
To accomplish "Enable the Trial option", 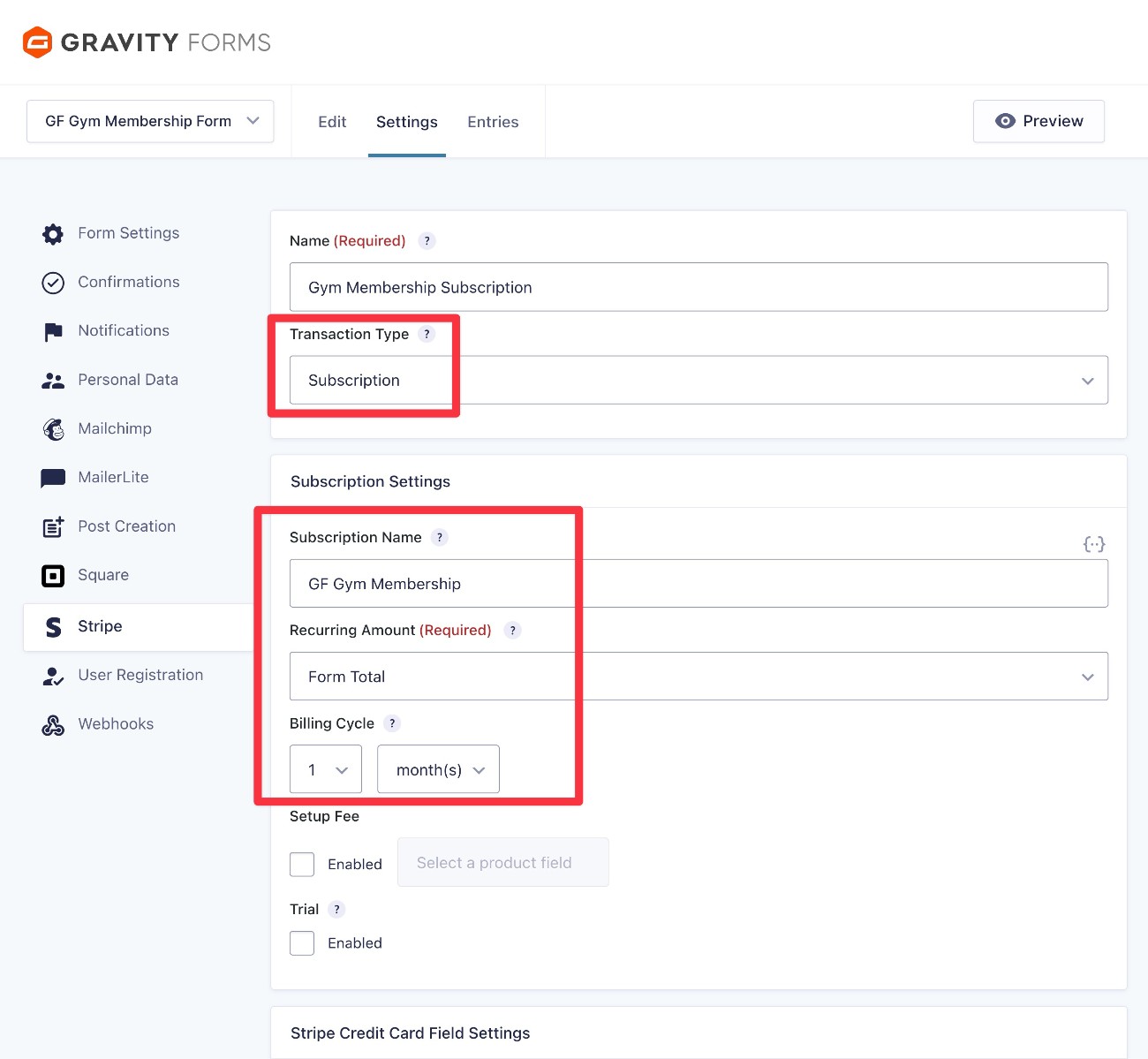I will pyautogui.click(x=302, y=942).
